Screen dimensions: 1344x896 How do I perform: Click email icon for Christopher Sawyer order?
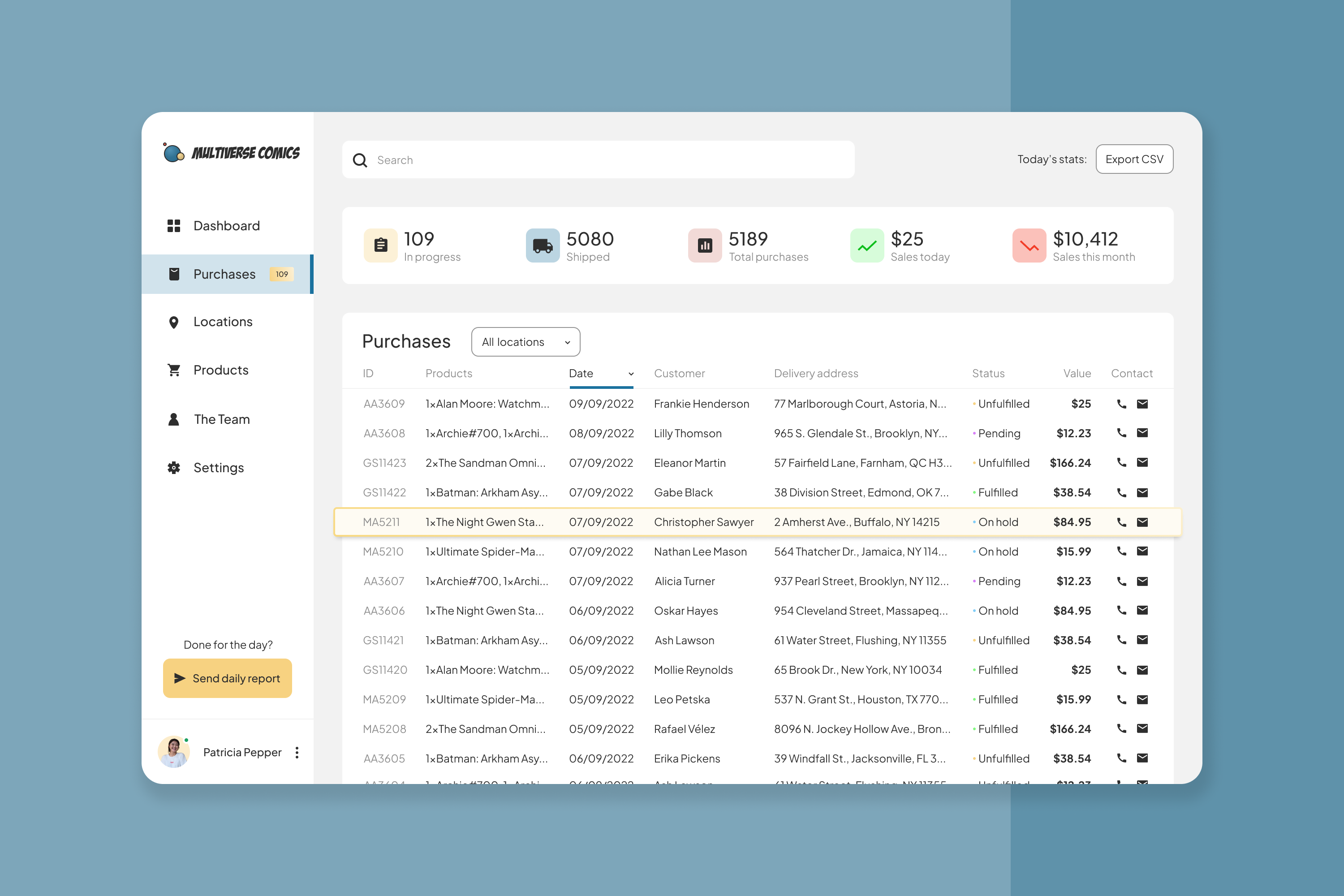click(x=1142, y=522)
